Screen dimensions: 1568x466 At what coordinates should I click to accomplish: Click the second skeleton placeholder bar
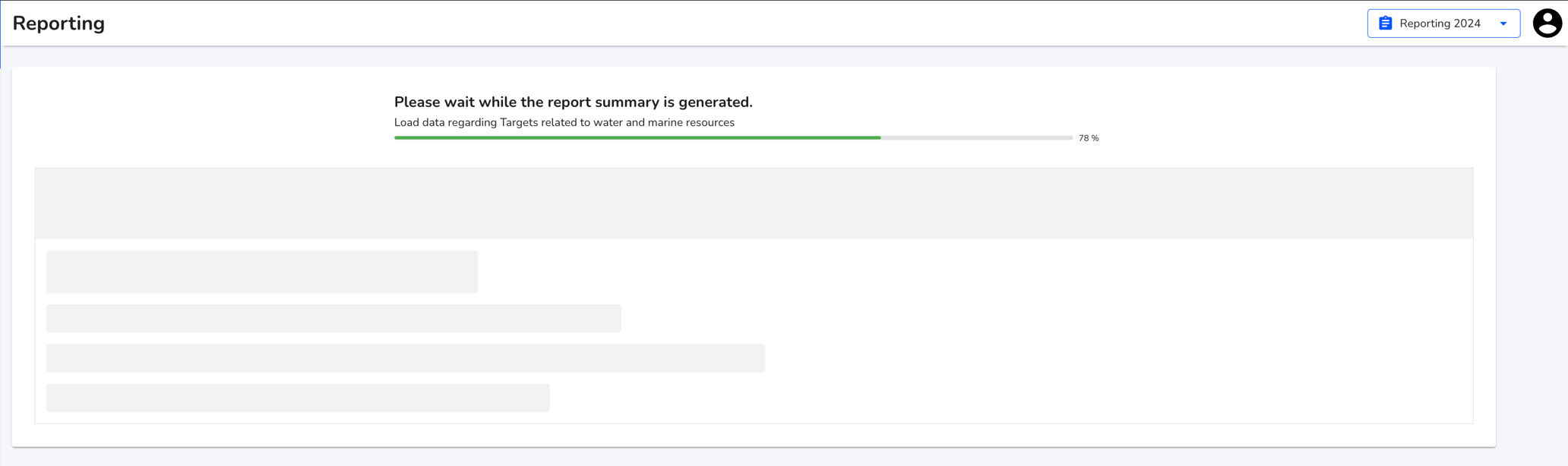(x=334, y=319)
